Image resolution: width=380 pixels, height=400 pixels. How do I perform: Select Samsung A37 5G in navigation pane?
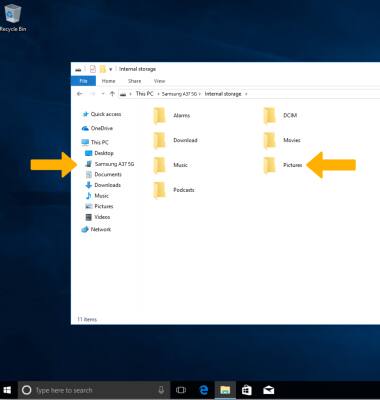(x=110, y=164)
